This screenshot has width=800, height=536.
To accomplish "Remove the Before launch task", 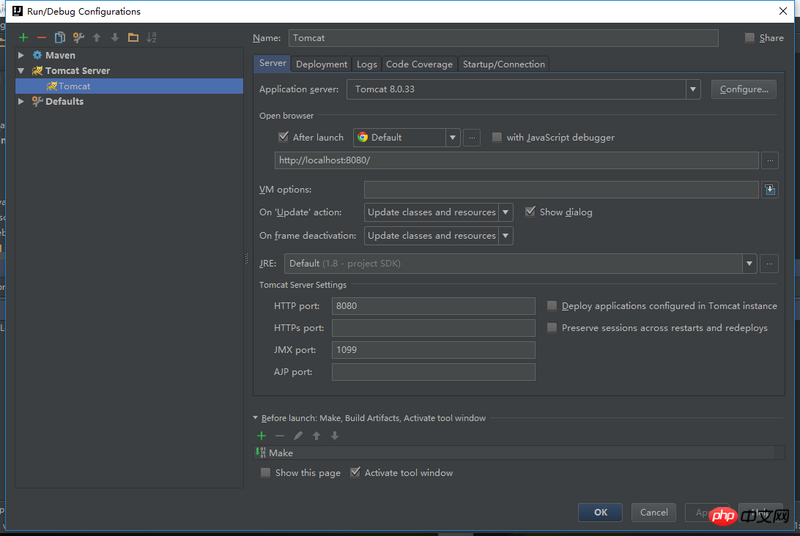I will point(280,436).
